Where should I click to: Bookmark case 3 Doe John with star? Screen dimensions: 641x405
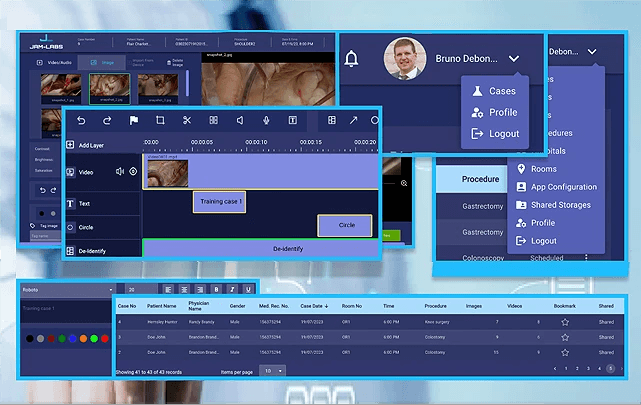565,337
